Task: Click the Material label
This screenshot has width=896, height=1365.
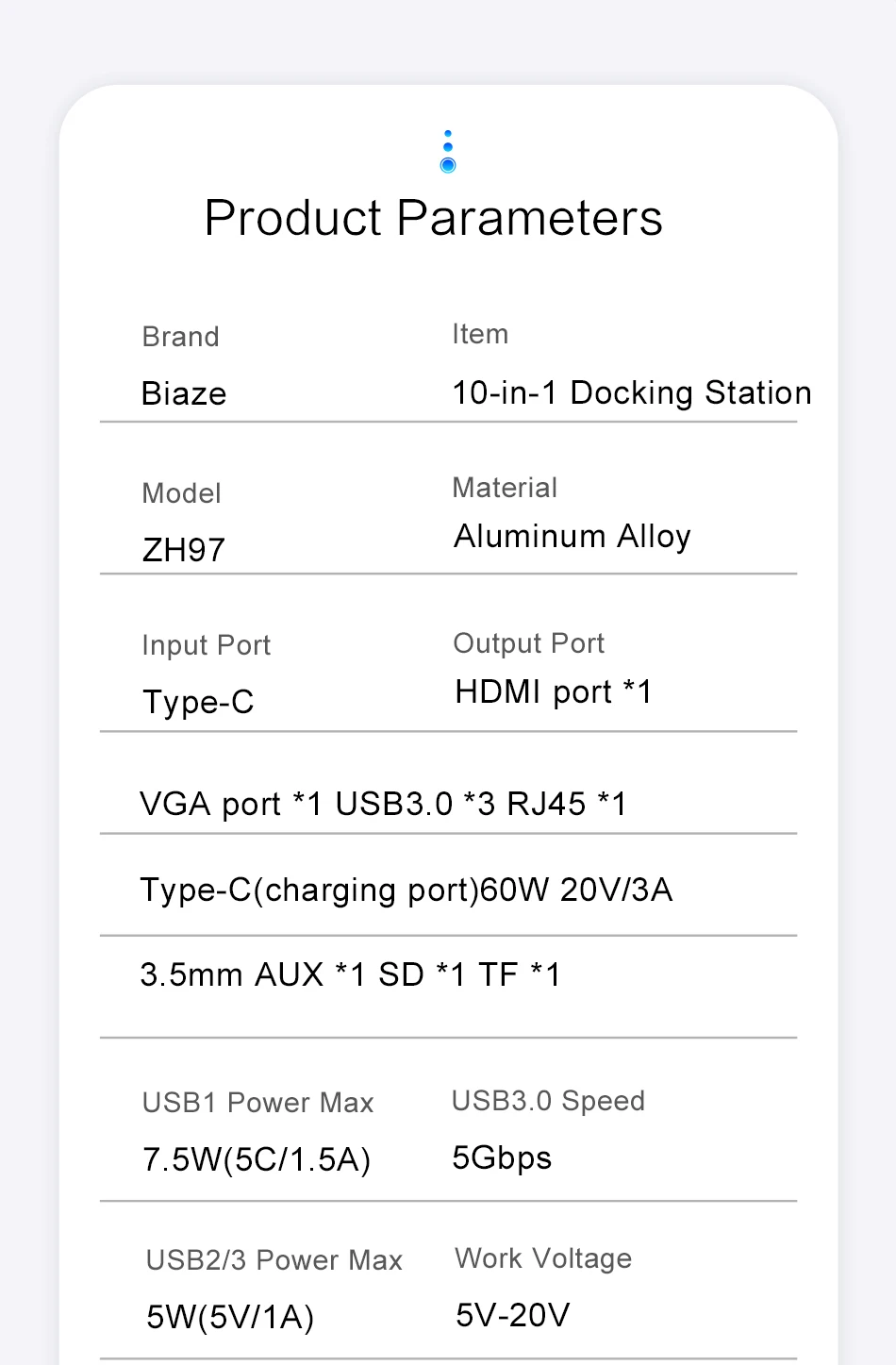Action: pyautogui.click(x=506, y=488)
